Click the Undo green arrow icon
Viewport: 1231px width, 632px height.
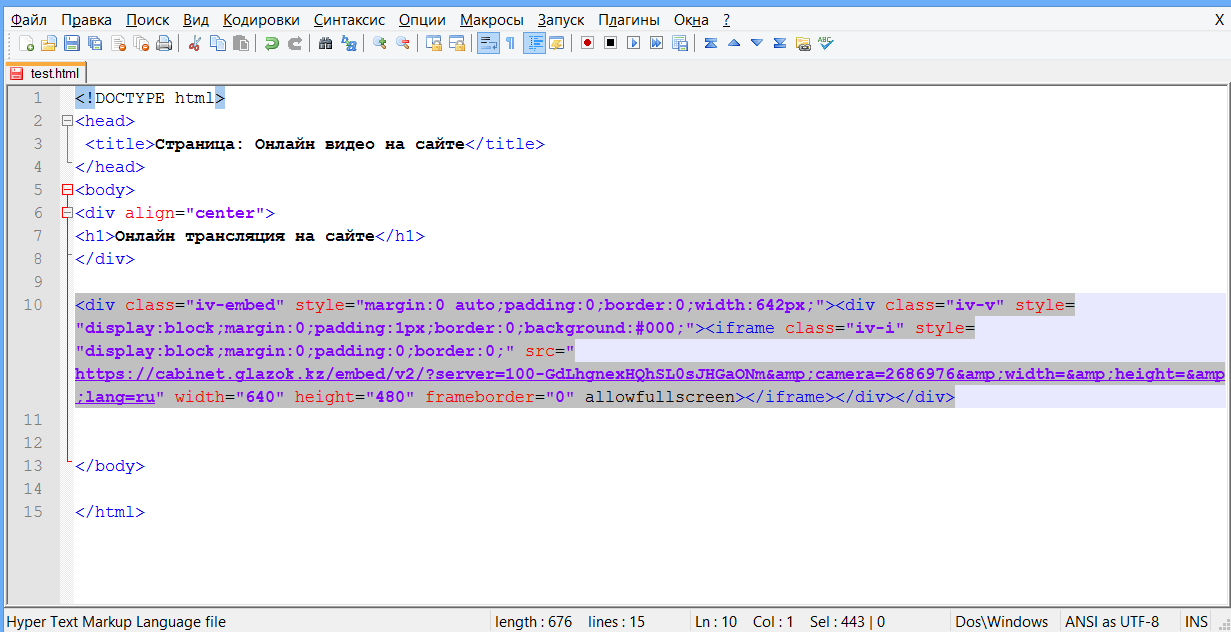point(271,43)
